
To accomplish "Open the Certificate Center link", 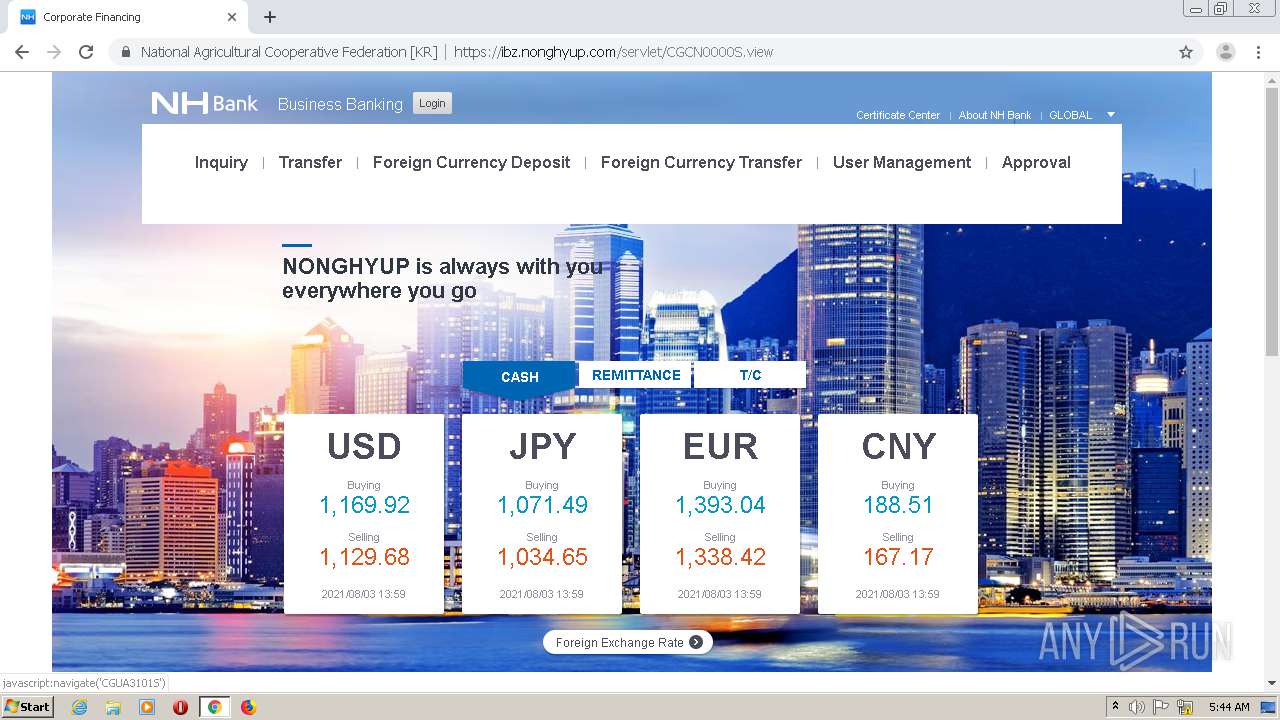I will coord(898,115).
